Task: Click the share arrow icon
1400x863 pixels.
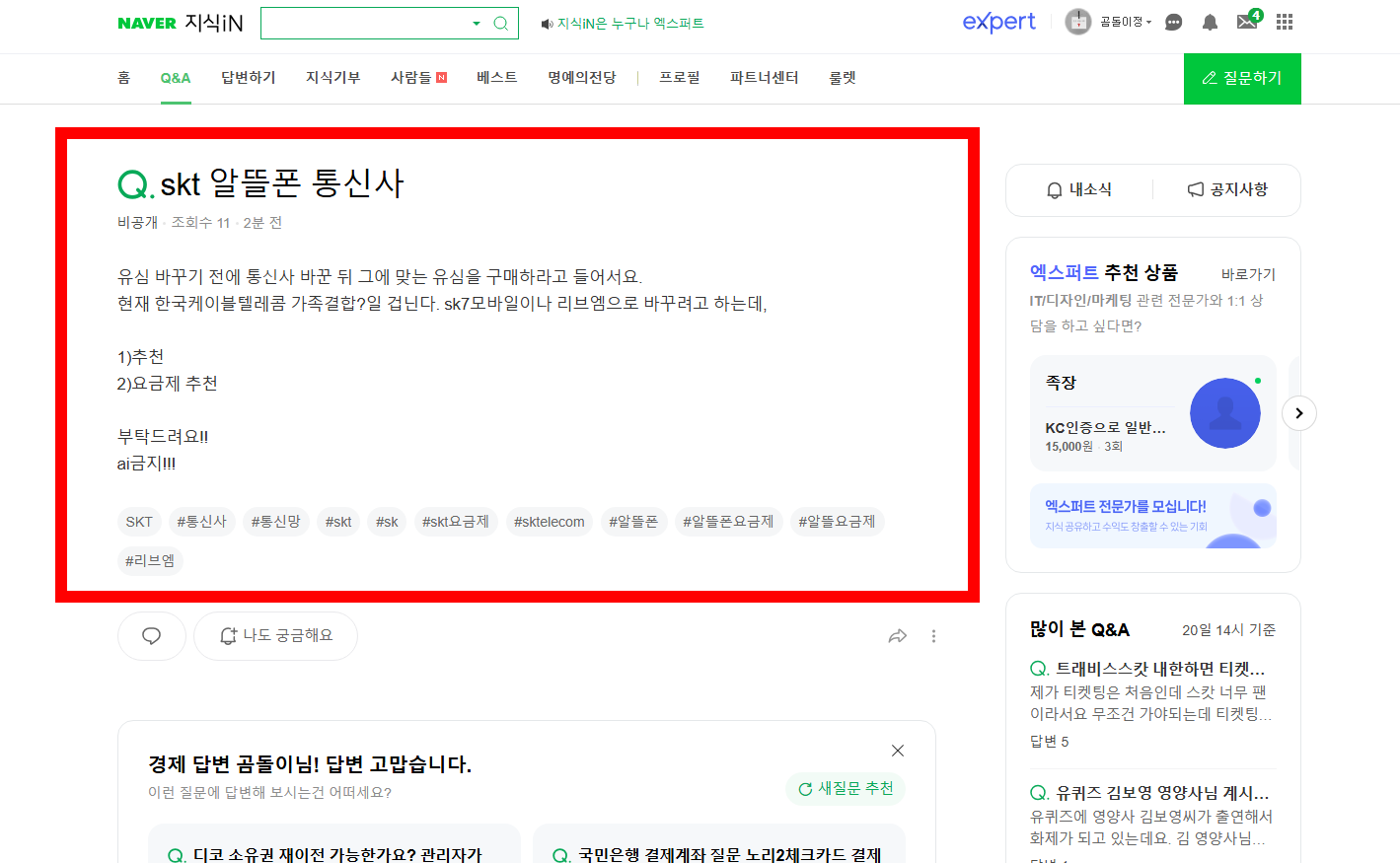Action: tap(897, 636)
